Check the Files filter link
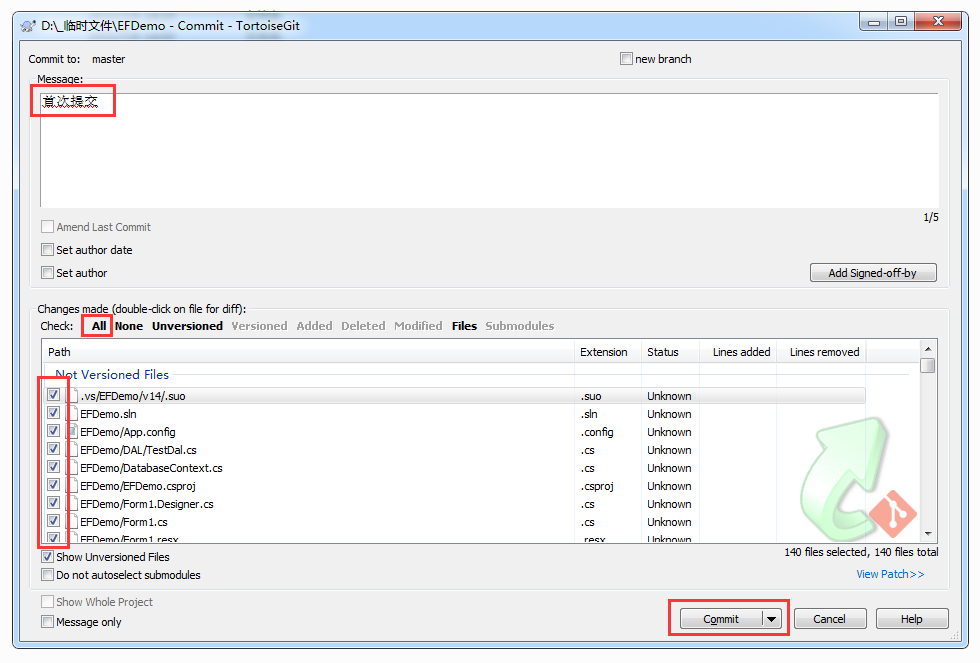 tap(464, 326)
